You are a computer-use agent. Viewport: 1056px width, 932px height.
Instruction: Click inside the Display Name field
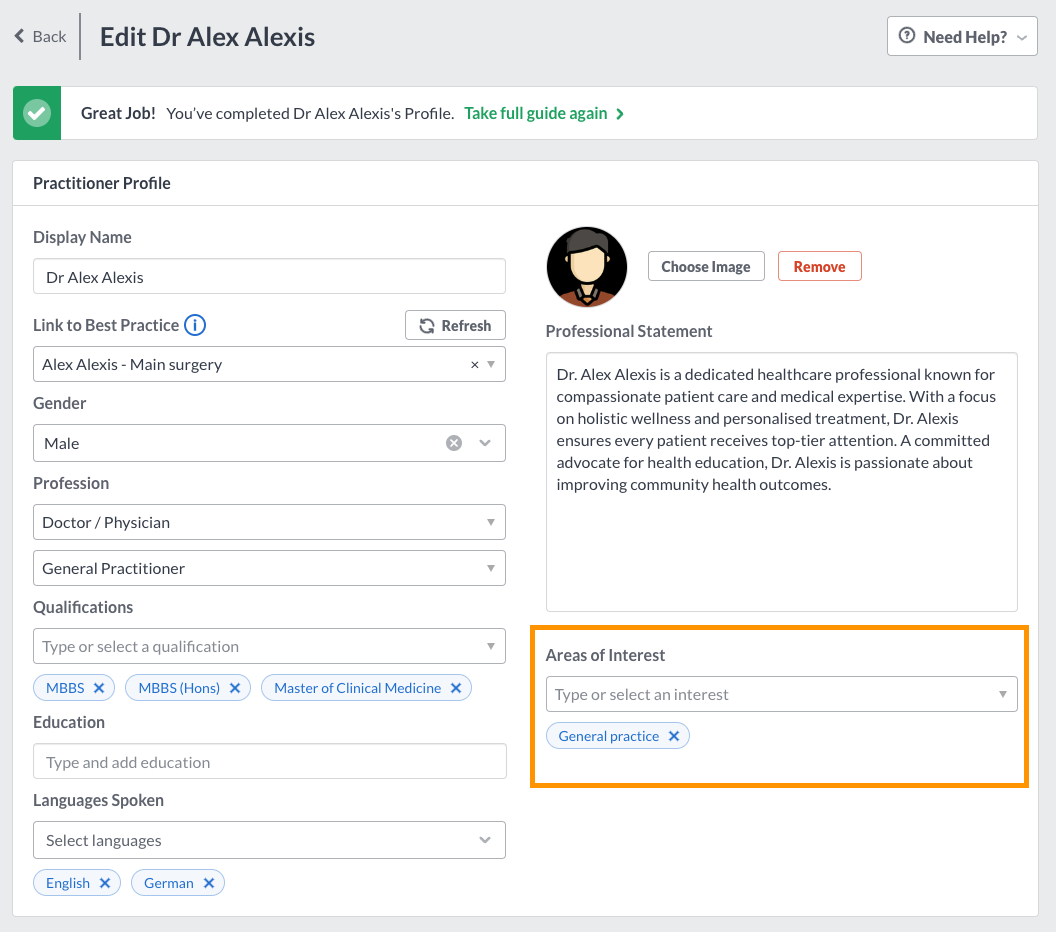(x=269, y=276)
